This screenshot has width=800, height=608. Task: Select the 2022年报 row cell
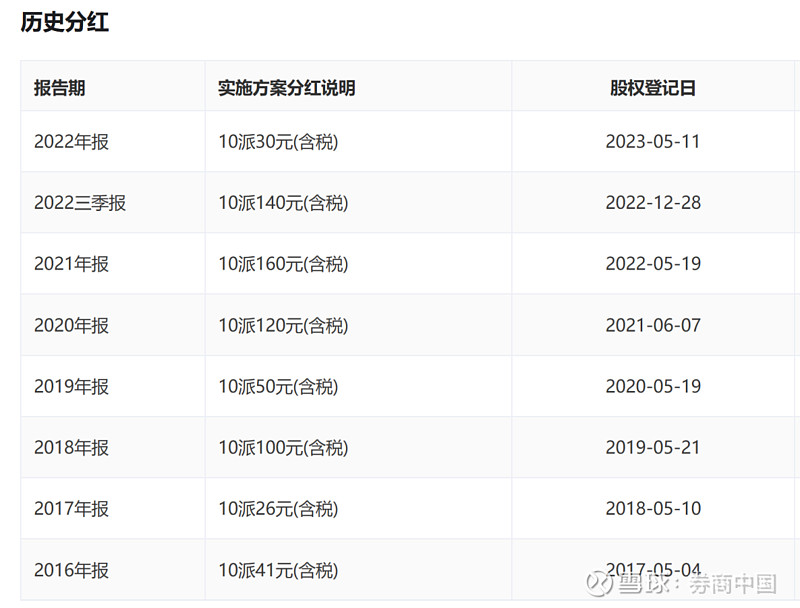tap(71, 142)
